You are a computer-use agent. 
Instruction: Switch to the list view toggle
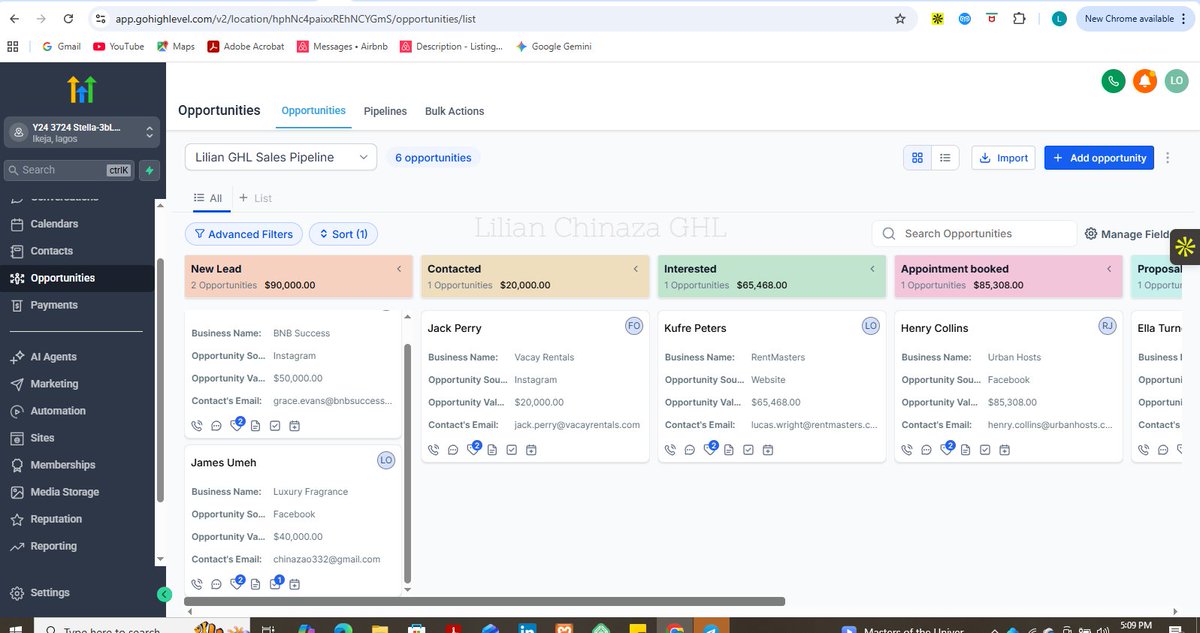click(945, 158)
